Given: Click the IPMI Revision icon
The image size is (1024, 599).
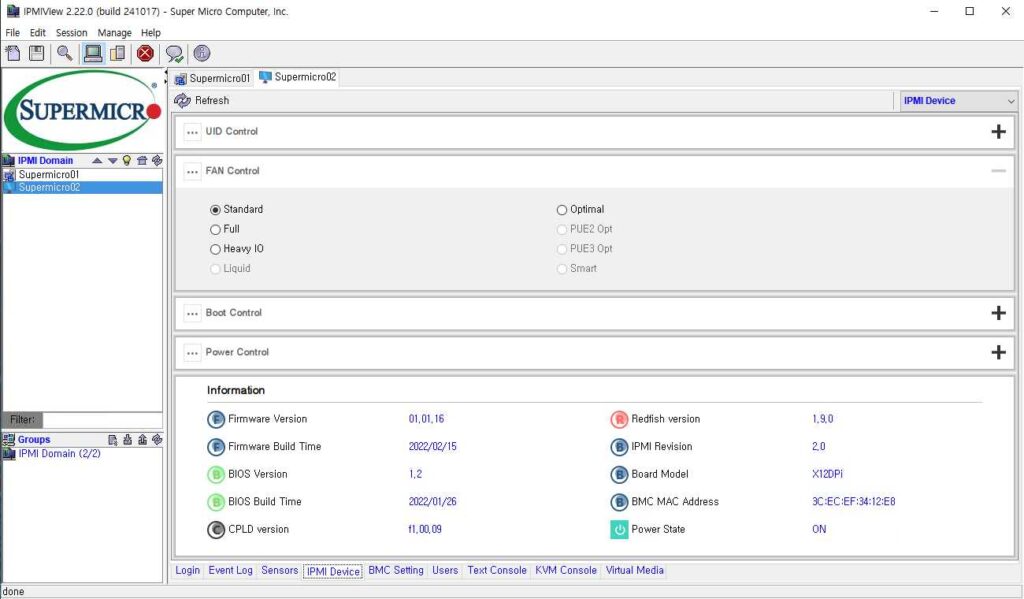Looking at the screenshot, I should pyautogui.click(x=619, y=447).
